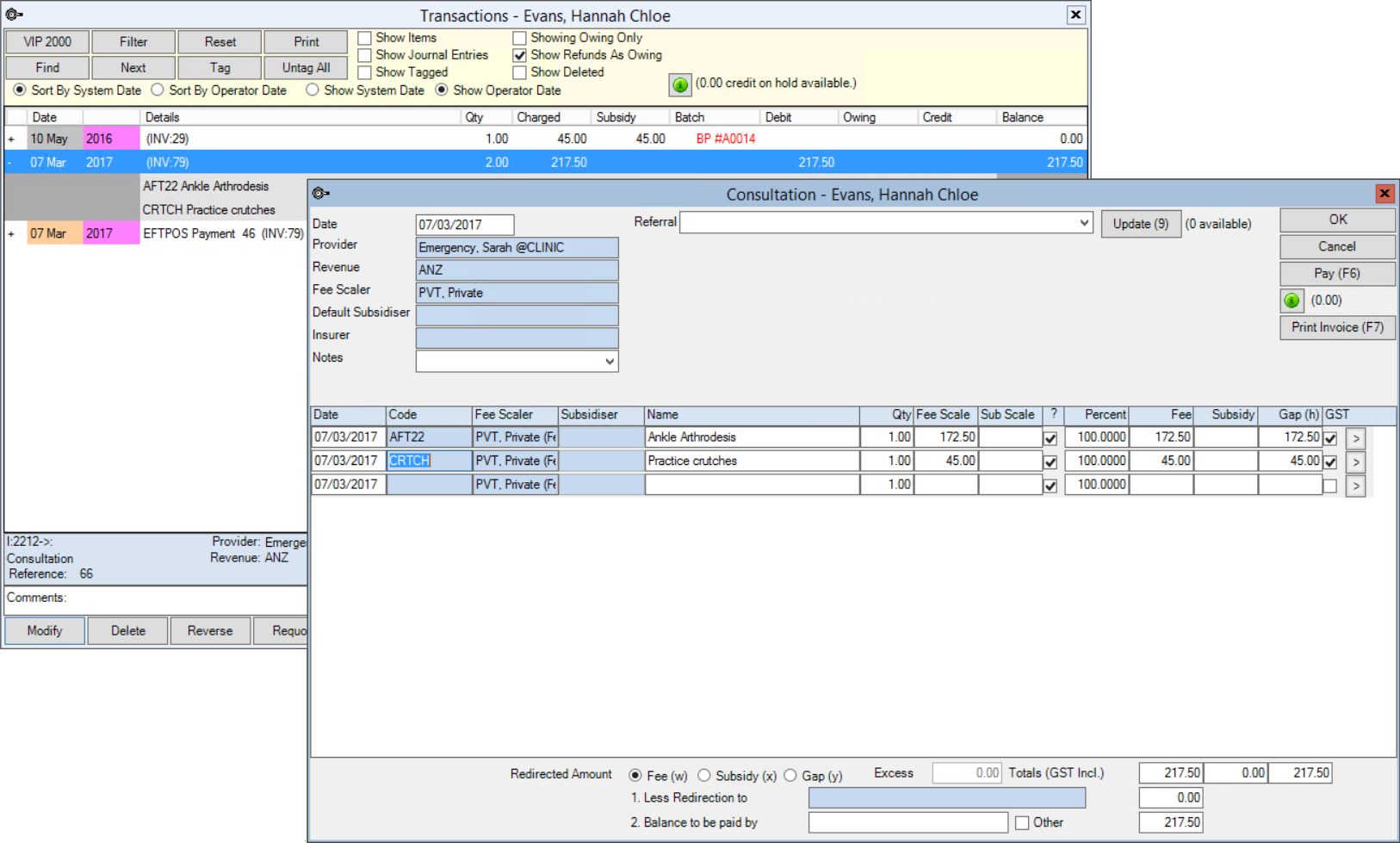Tick Showing Owing Only checkbox
The width and height of the screenshot is (1400, 843).
[519, 38]
